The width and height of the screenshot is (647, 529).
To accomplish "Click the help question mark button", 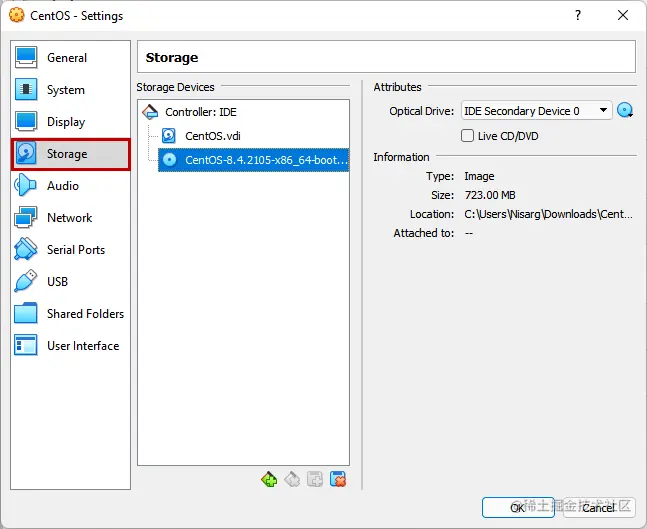I will (578, 16).
